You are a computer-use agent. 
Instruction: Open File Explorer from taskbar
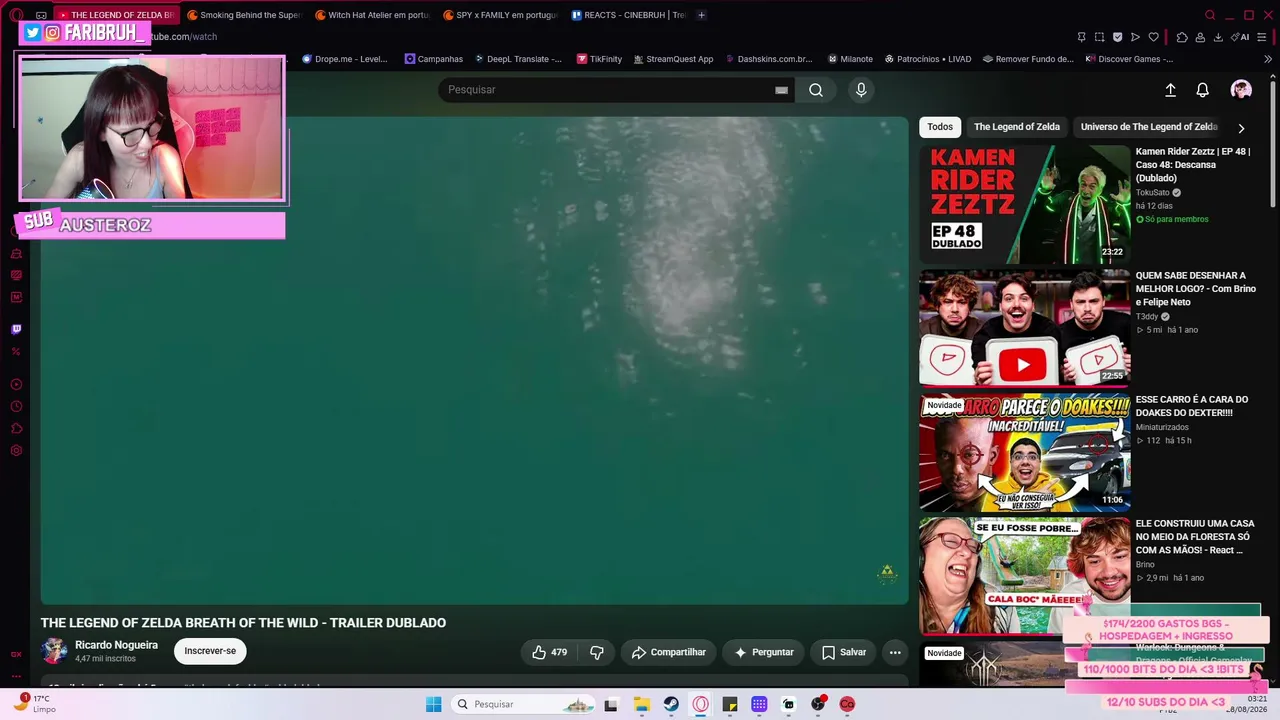click(x=641, y=704)
